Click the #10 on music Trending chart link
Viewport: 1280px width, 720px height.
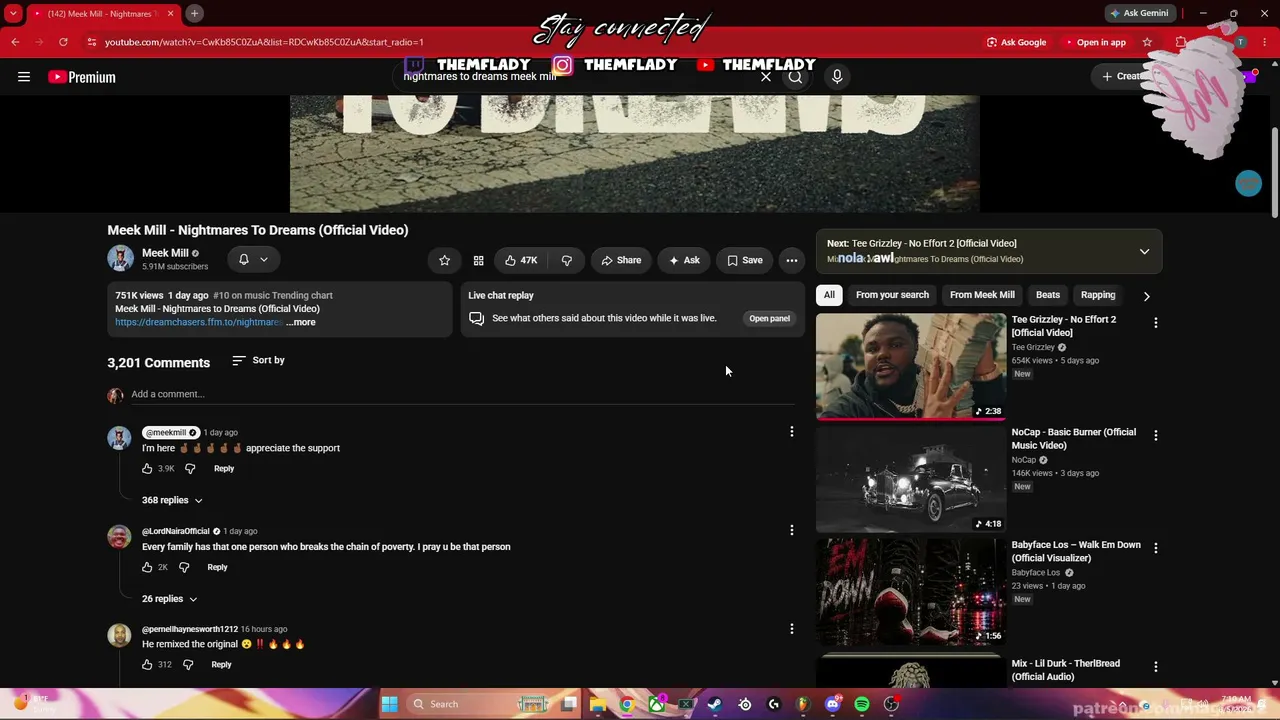(x=273, y=295)
